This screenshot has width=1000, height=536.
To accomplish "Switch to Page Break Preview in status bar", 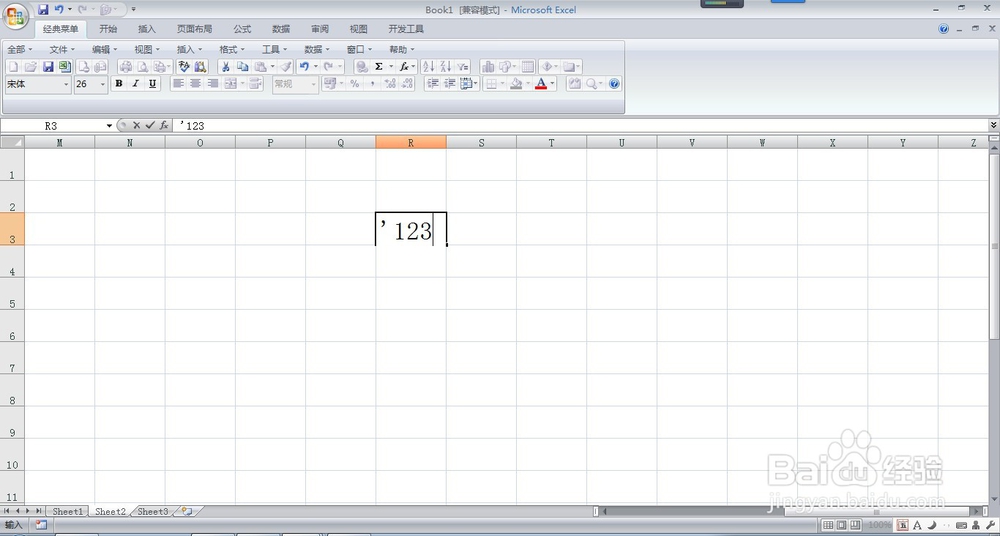I will [856, 525].
